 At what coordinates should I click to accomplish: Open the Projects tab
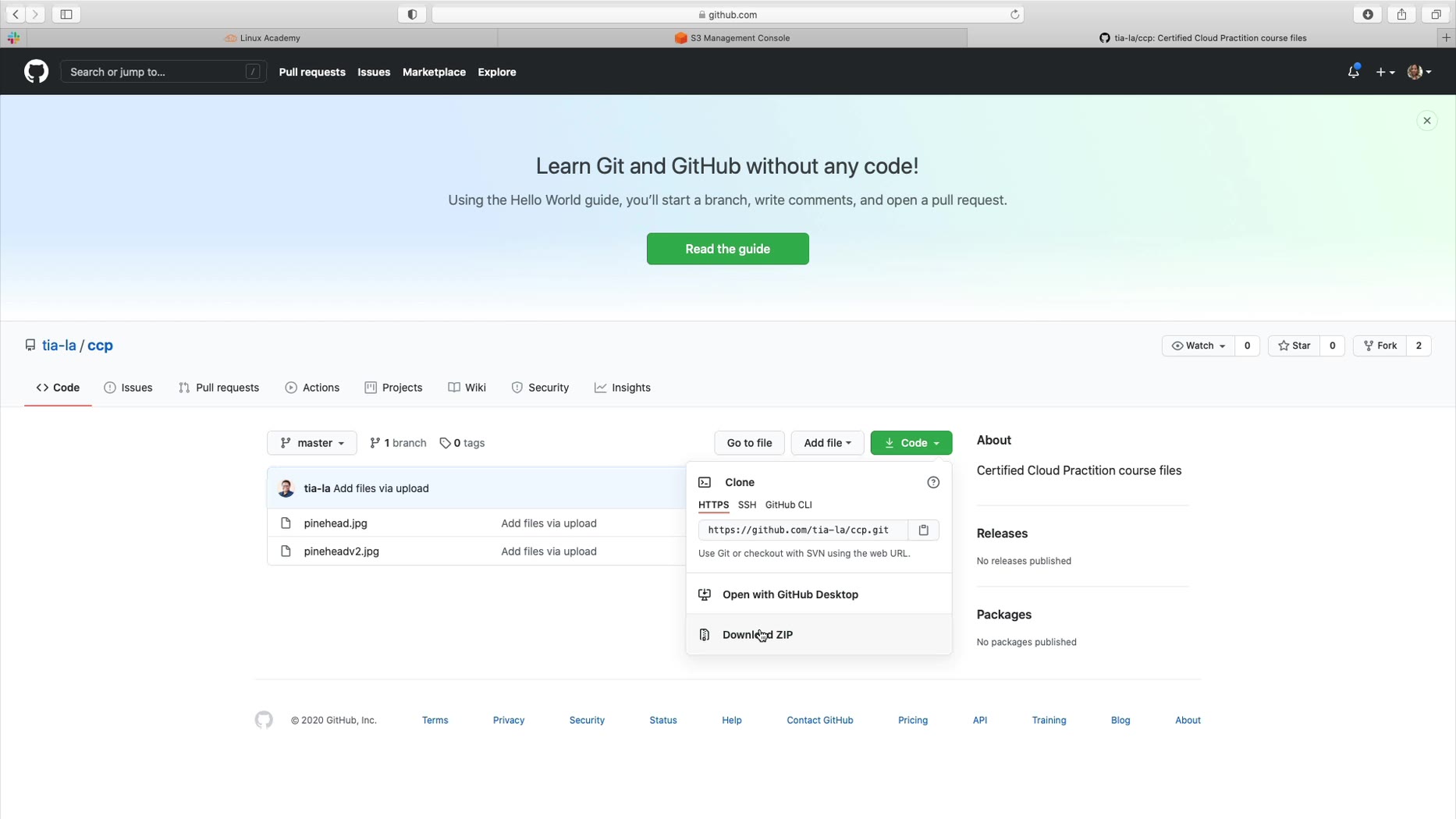(x=393, y=388)
